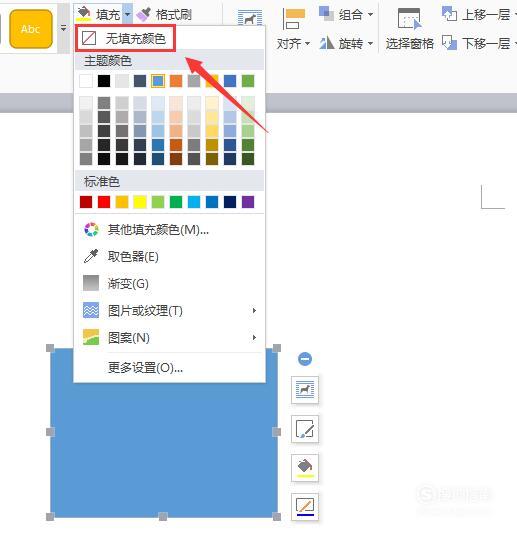Open the Group dropdown
Image resolution: width=517 pixels, height=541 pixels.
point(356,15)
